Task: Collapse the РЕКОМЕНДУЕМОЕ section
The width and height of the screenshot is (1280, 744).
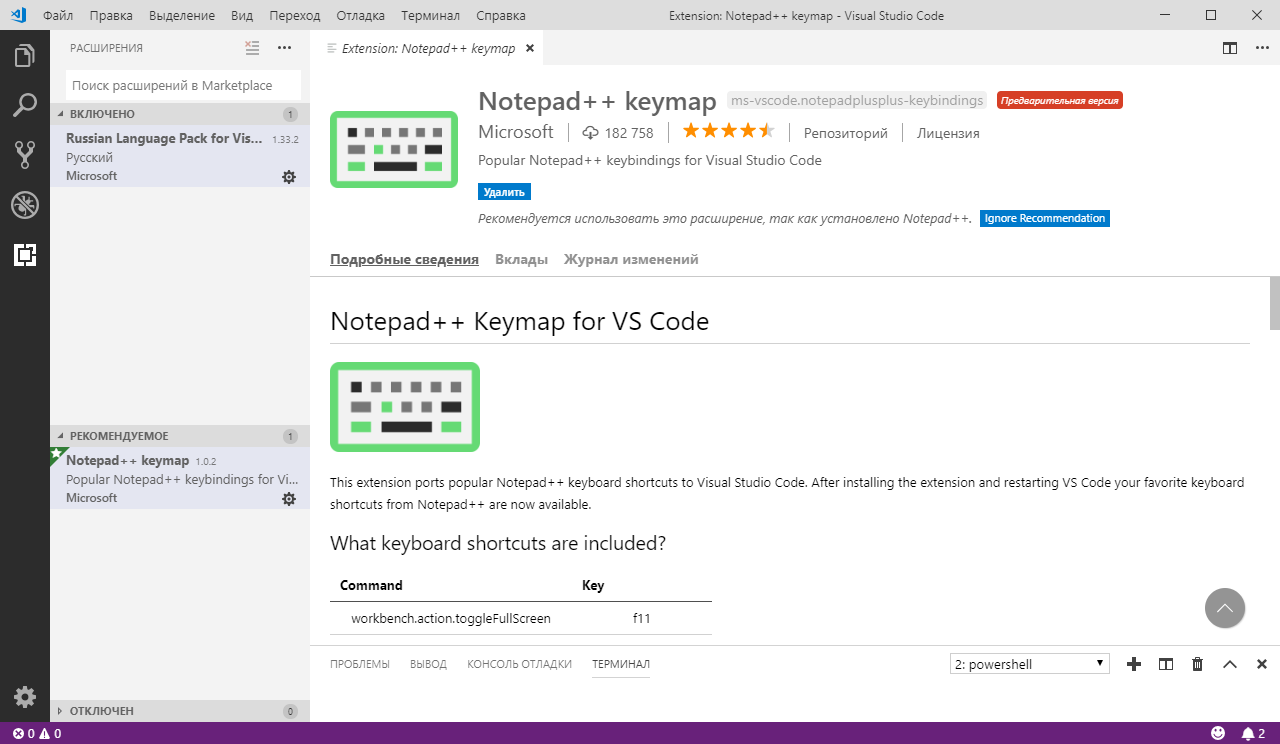Action: click(x=180, y=436)
